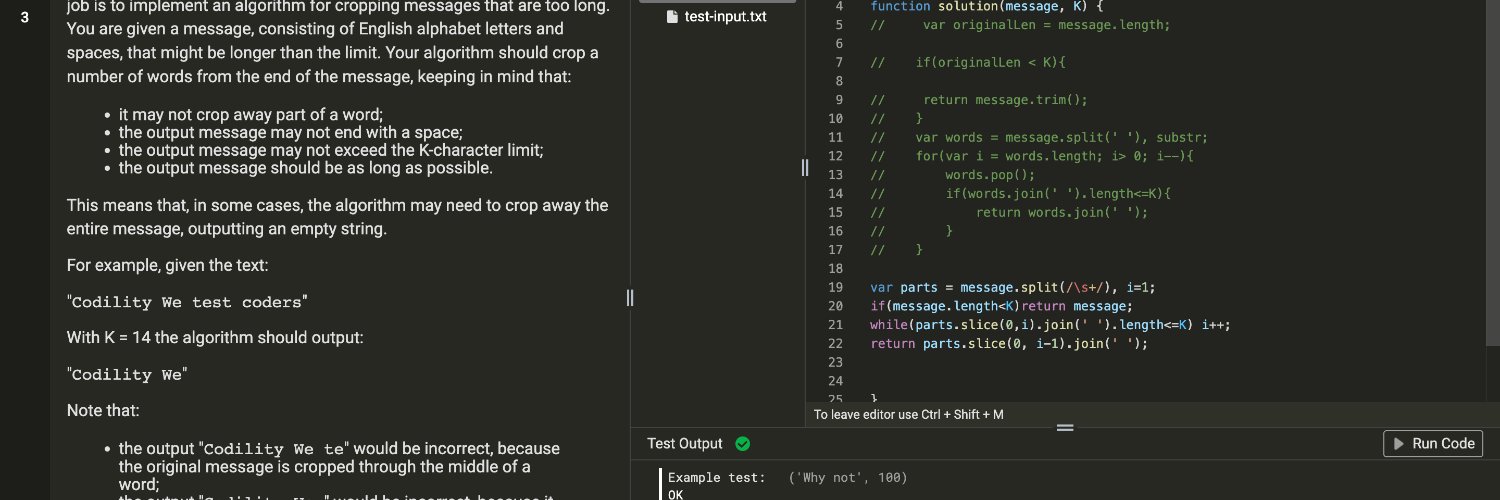Click the play icon in the Run Code button
1500x500 pixels.
pyautogui.click(x=1399, y=444)
